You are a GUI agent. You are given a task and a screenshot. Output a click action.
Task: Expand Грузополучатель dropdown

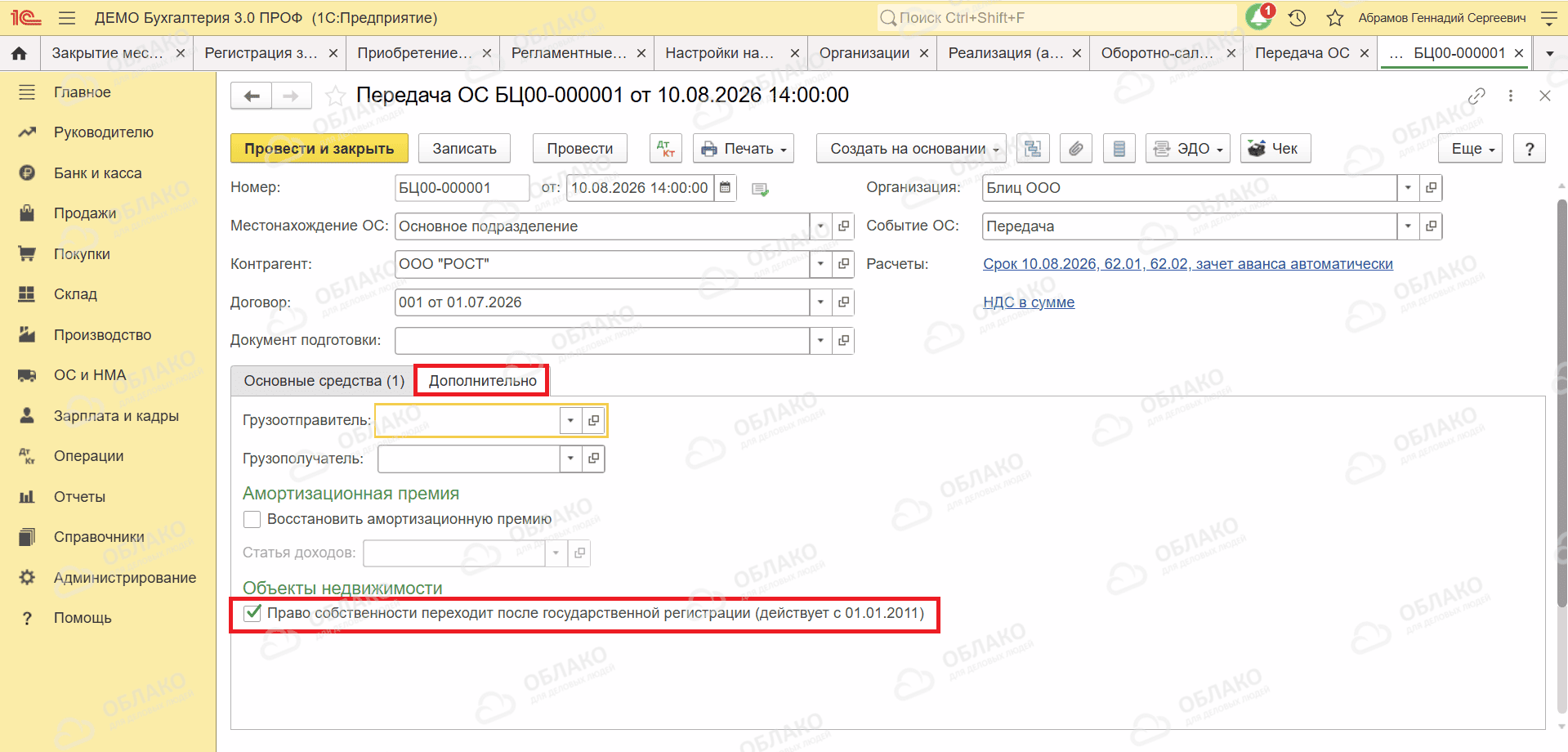570,459
